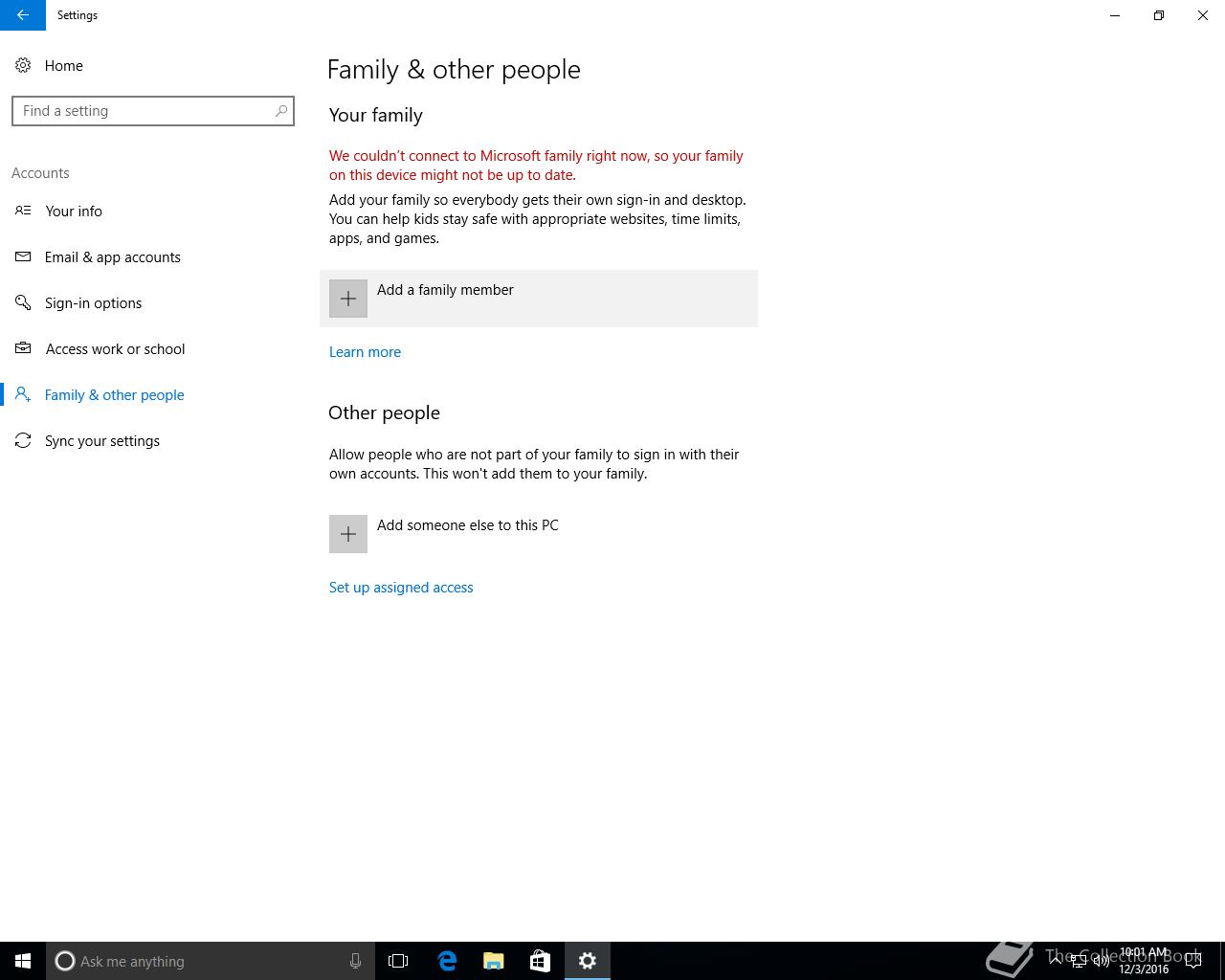Click the Other people heading
Screen dimensions: 1225x980
384,412
